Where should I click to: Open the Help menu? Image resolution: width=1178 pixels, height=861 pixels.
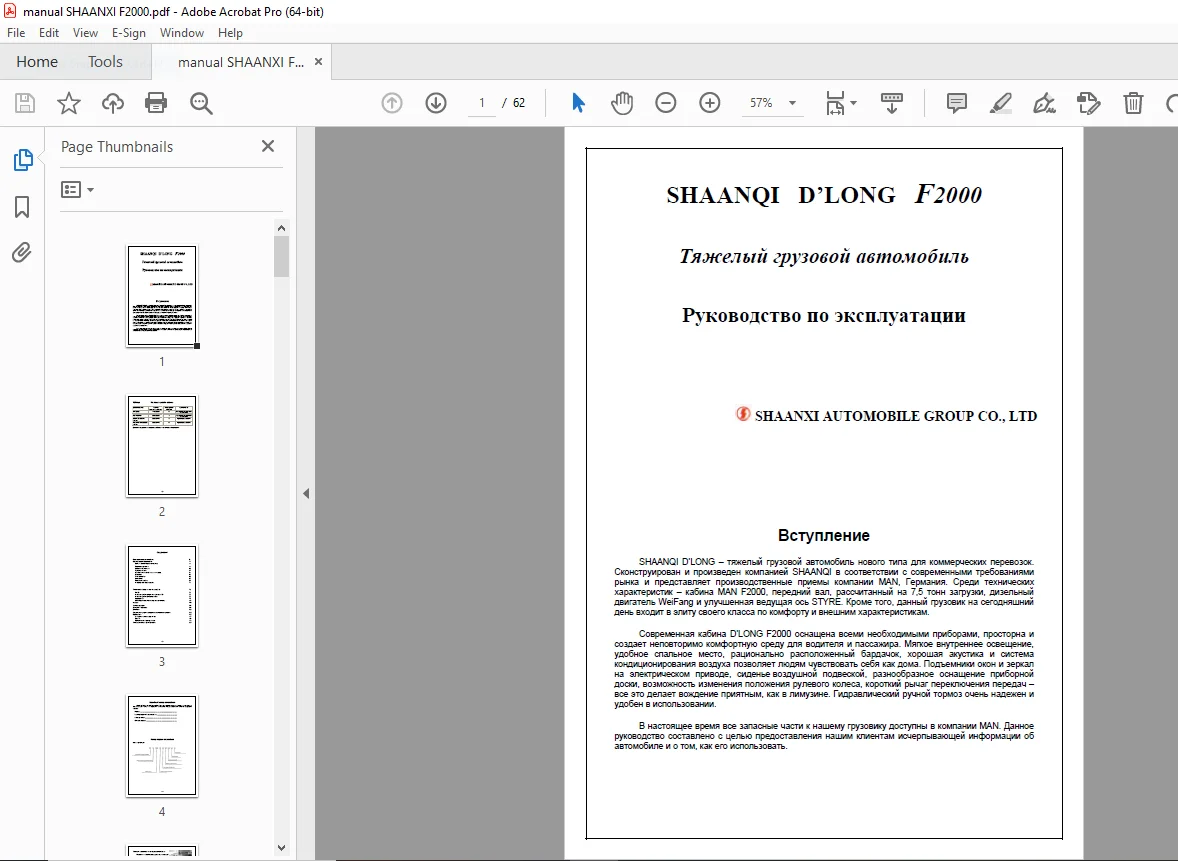tap(230, 33)
